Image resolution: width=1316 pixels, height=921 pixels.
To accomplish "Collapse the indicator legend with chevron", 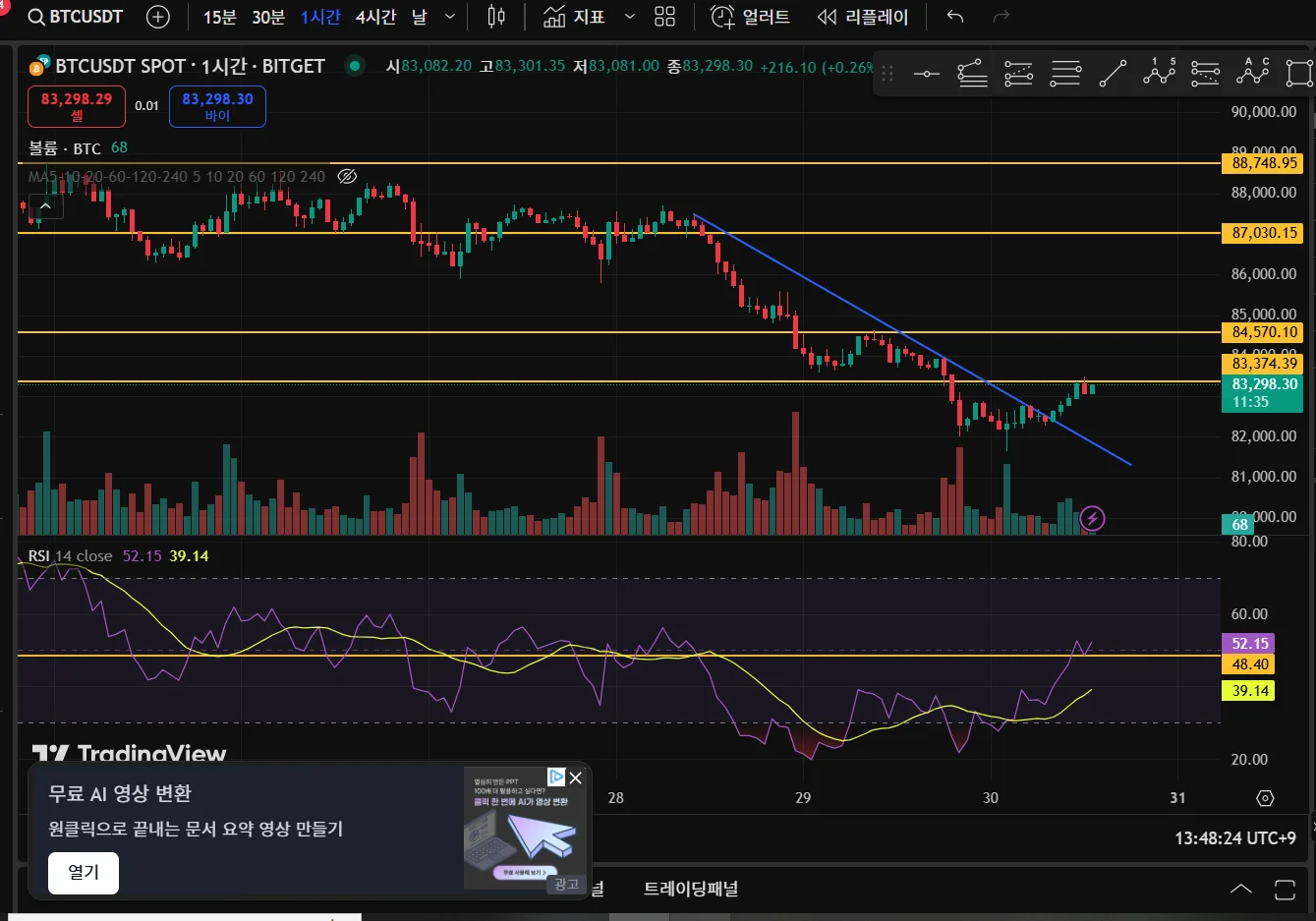I will click(45, 206).
